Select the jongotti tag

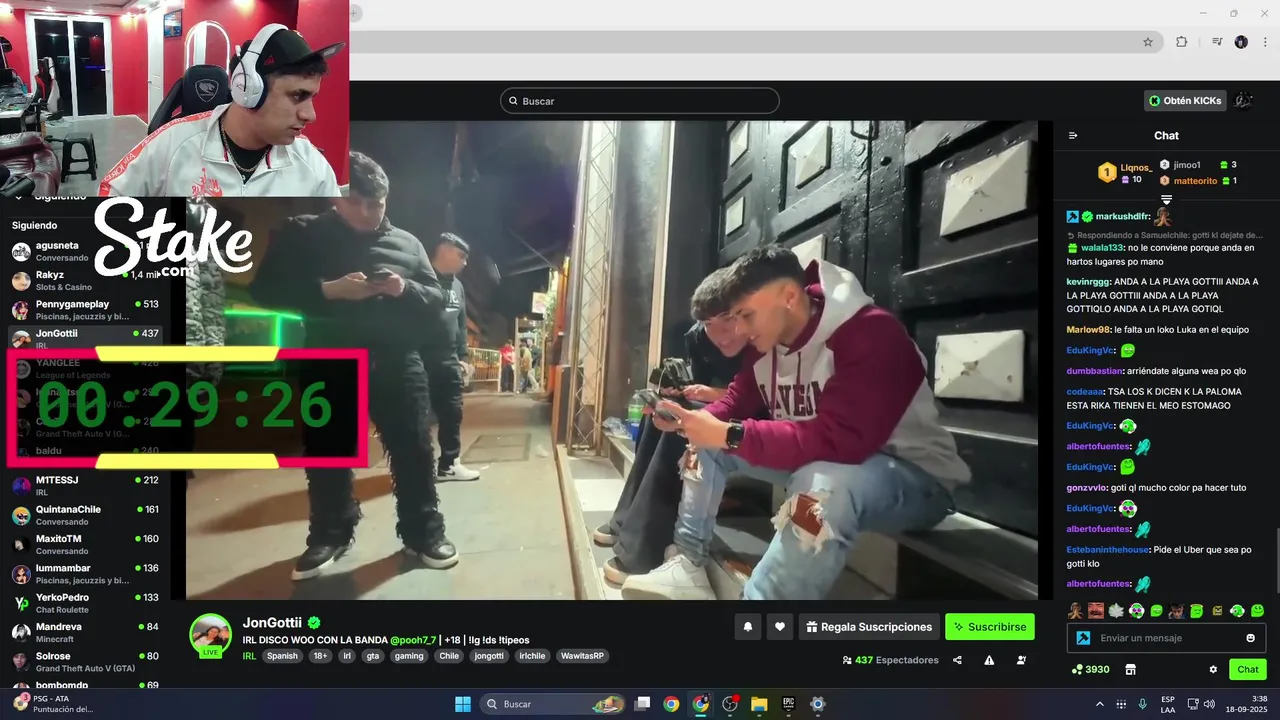tap(489, 656)
